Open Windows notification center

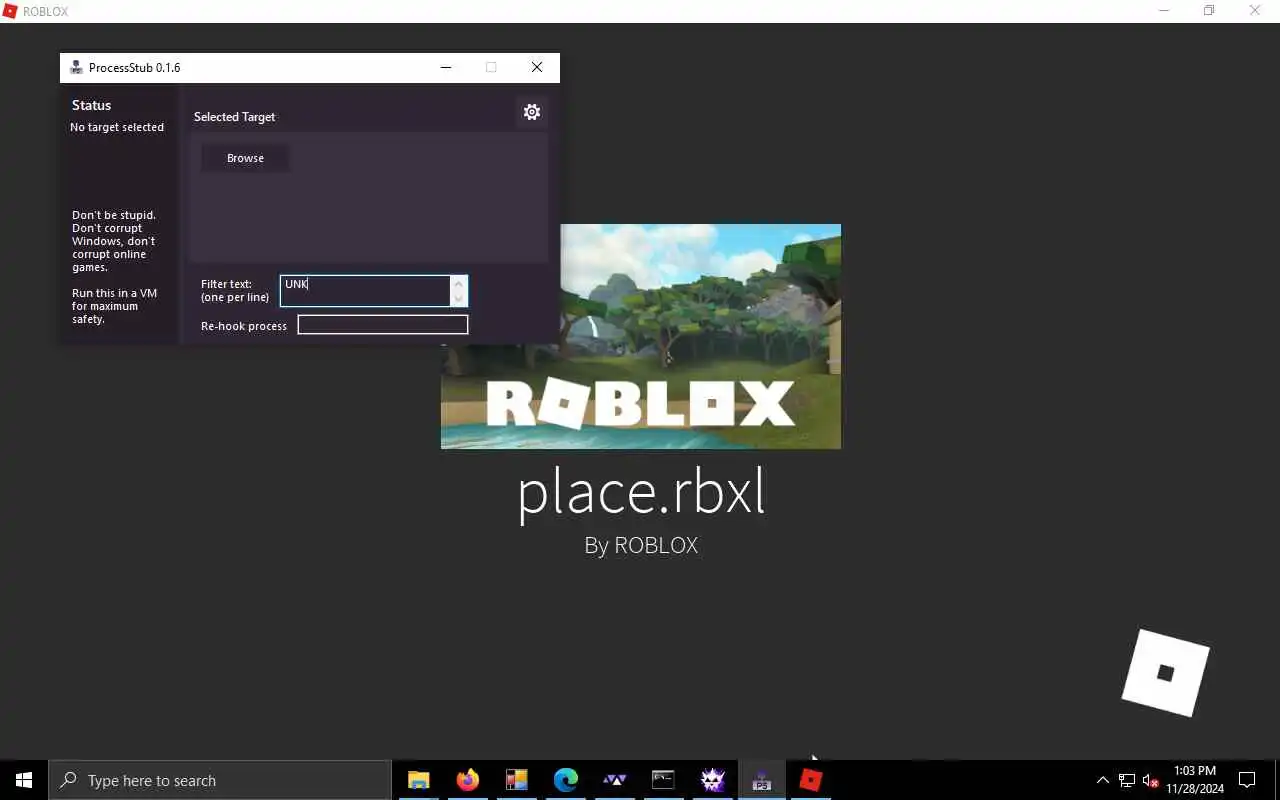click(x=1247, y=780)
